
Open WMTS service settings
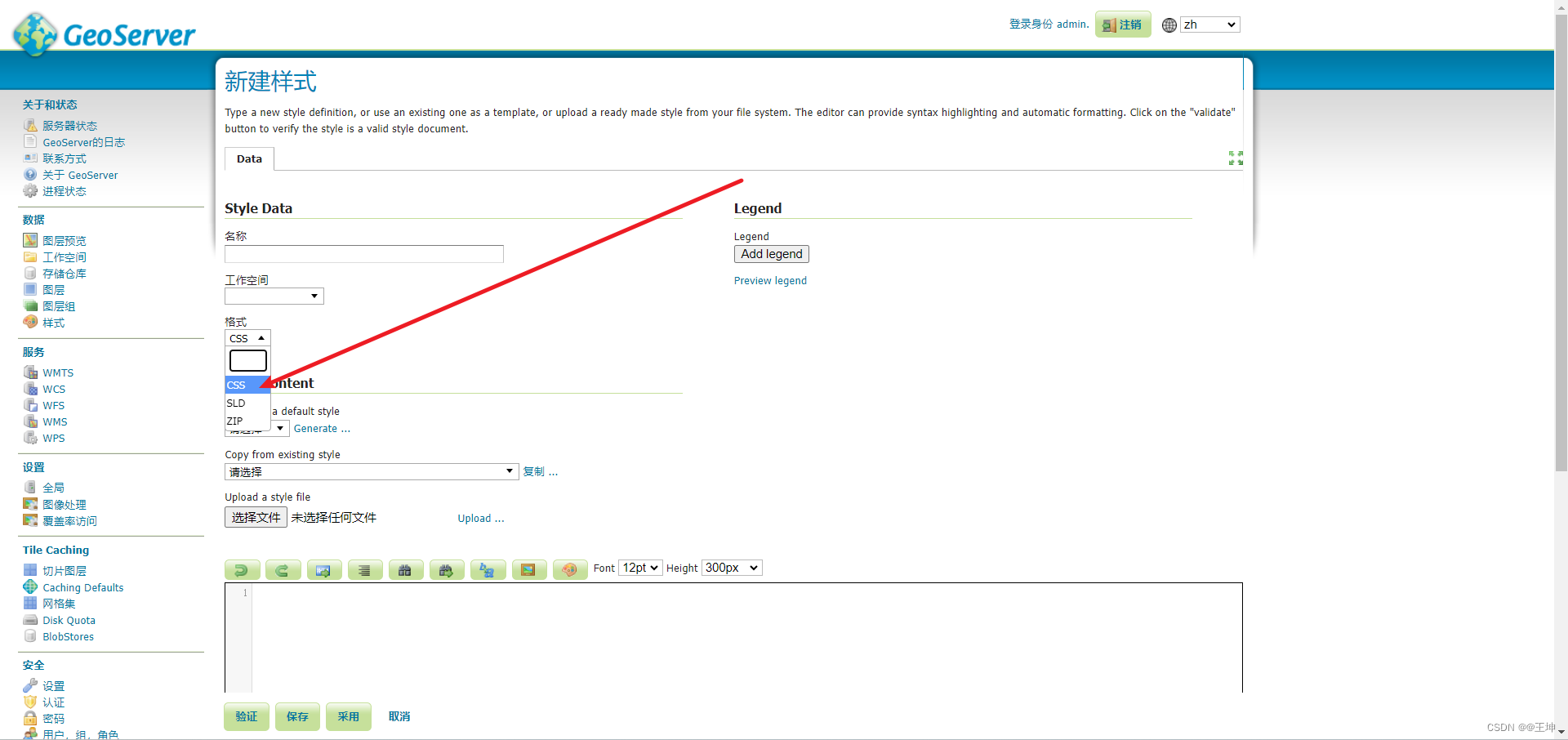tap(58, 372)
